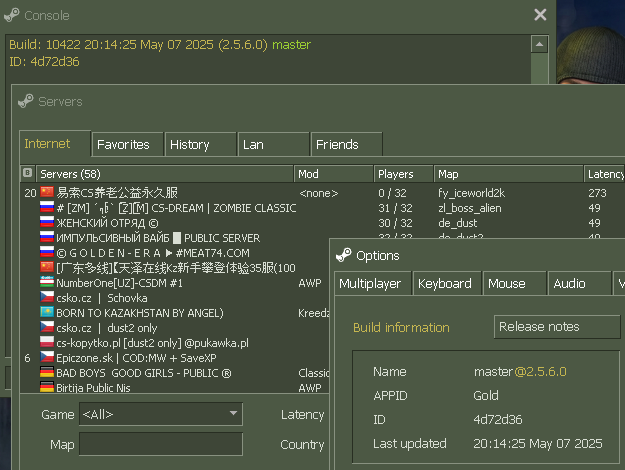This screenshot has width=625, height=470.
Task: Open the Game filter dropdown
Action: [161, 414]
